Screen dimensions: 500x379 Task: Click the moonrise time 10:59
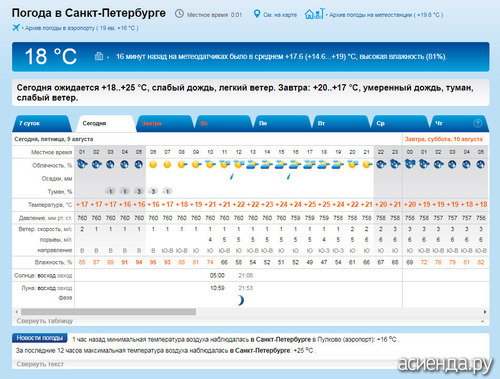[217, 288]
